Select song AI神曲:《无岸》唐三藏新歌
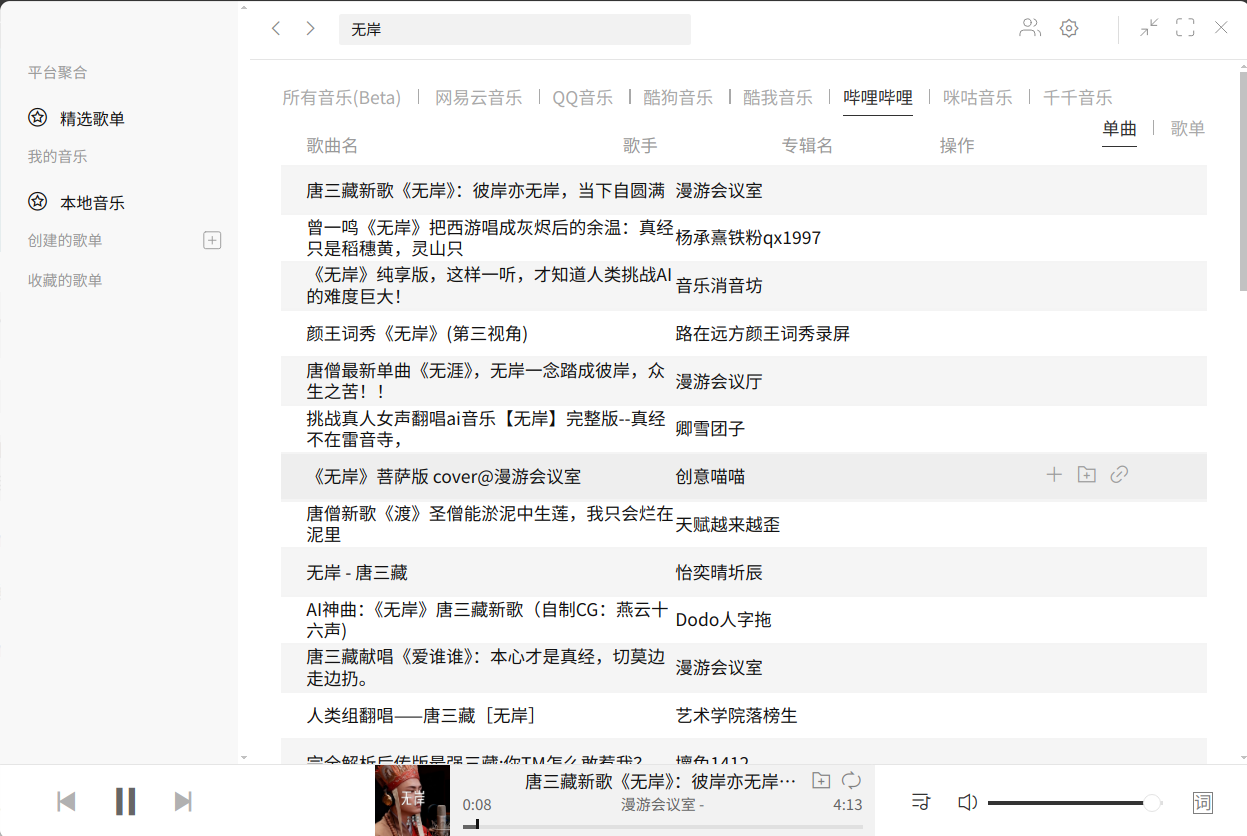The image size is (1247, 836). click(x=488, y=619)
